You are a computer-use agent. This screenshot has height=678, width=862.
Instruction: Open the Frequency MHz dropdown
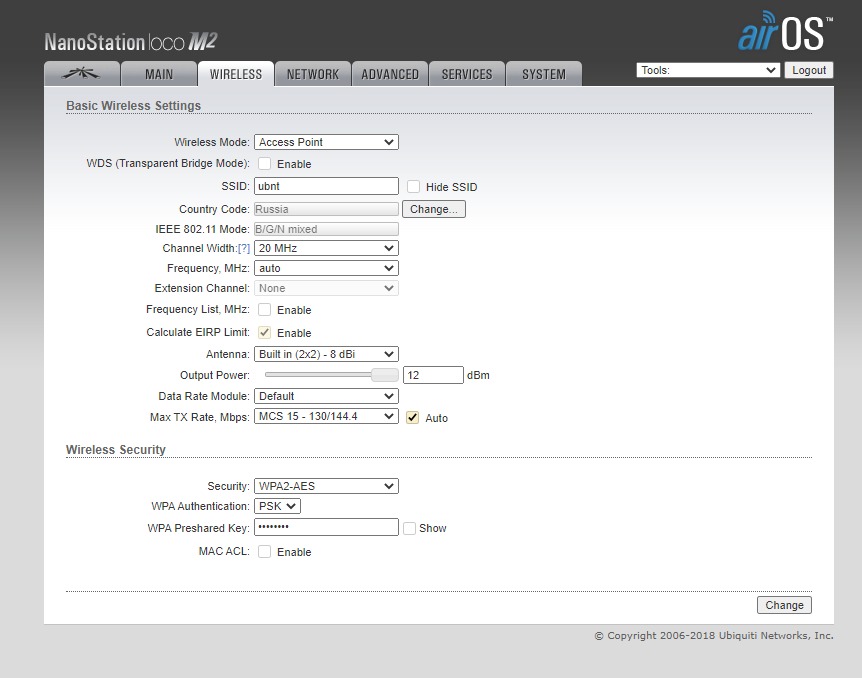(x=326, y=268)
